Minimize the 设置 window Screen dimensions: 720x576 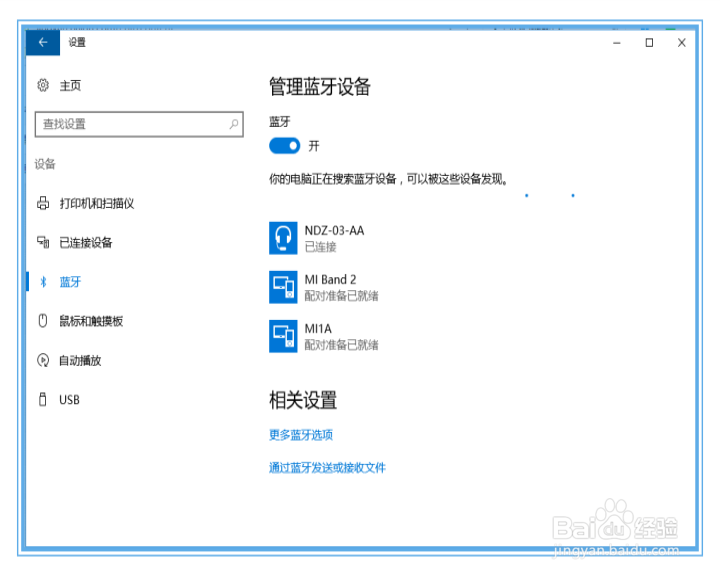[617, 43]
